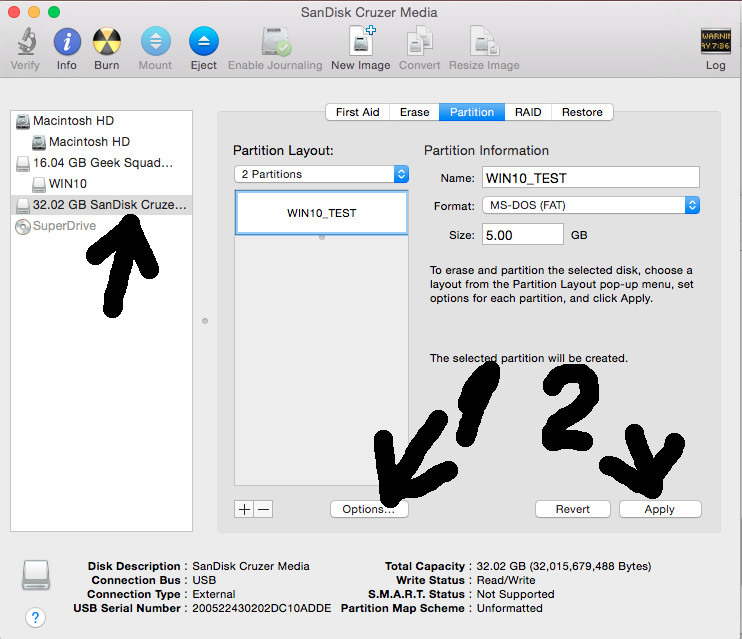This screenshot has width=742, height=639.
Task: Click the Size field showing 5.00
Action: click(x=523, y=235)
